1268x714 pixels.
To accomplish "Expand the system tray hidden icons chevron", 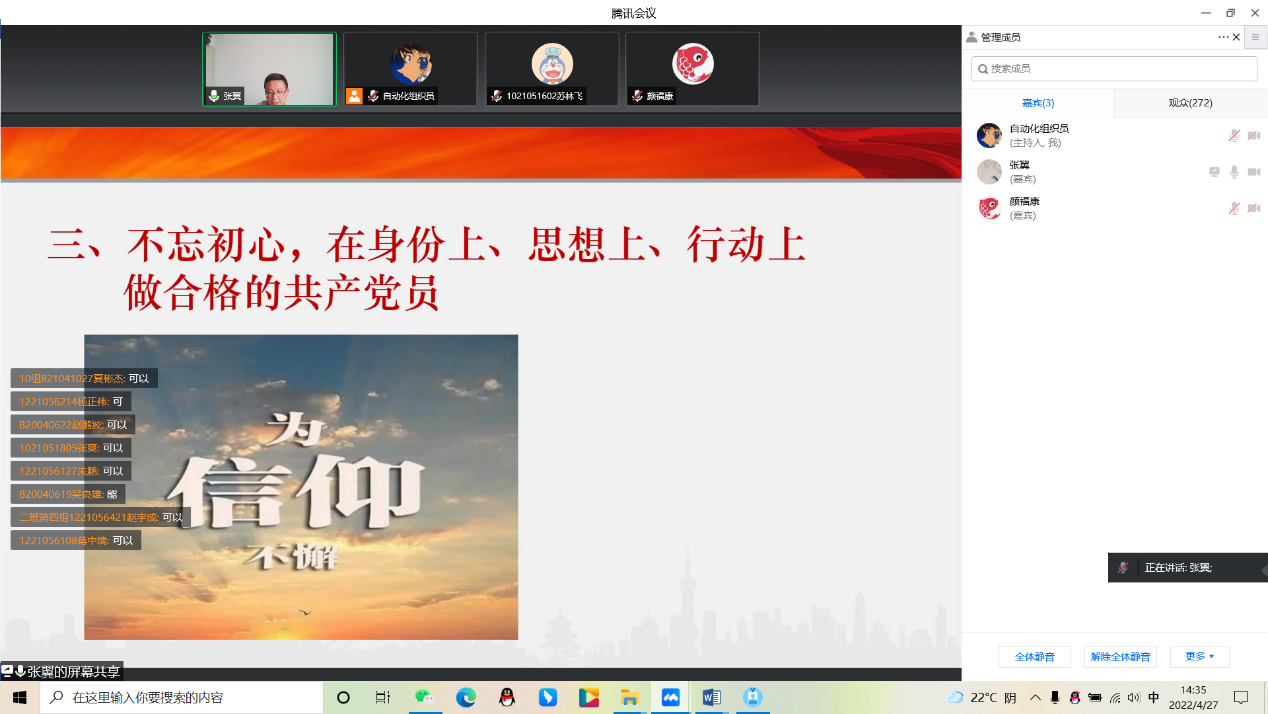I will point(1035,697).
